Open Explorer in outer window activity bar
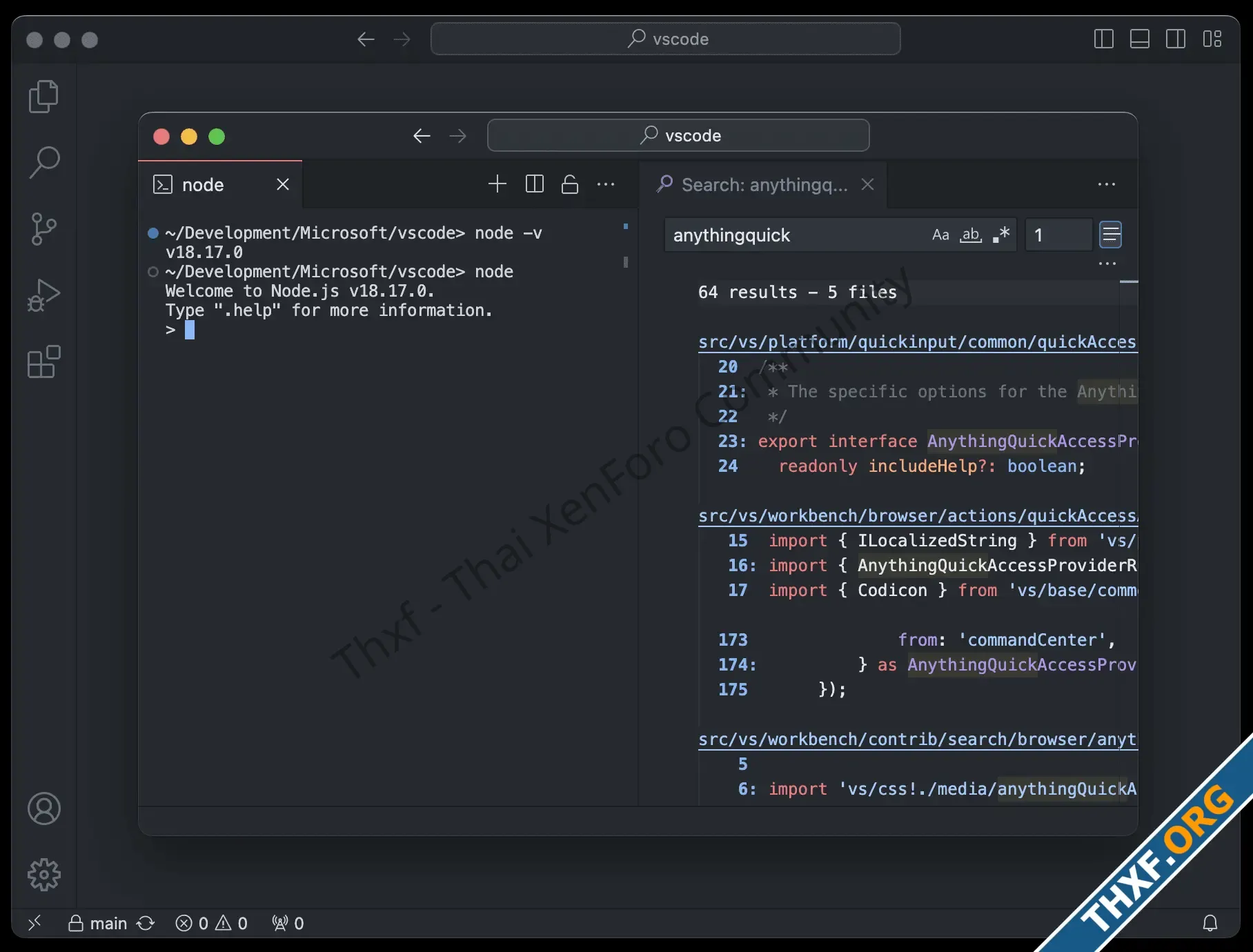Viewport: 1253px width, 952px height. [44, 97]
